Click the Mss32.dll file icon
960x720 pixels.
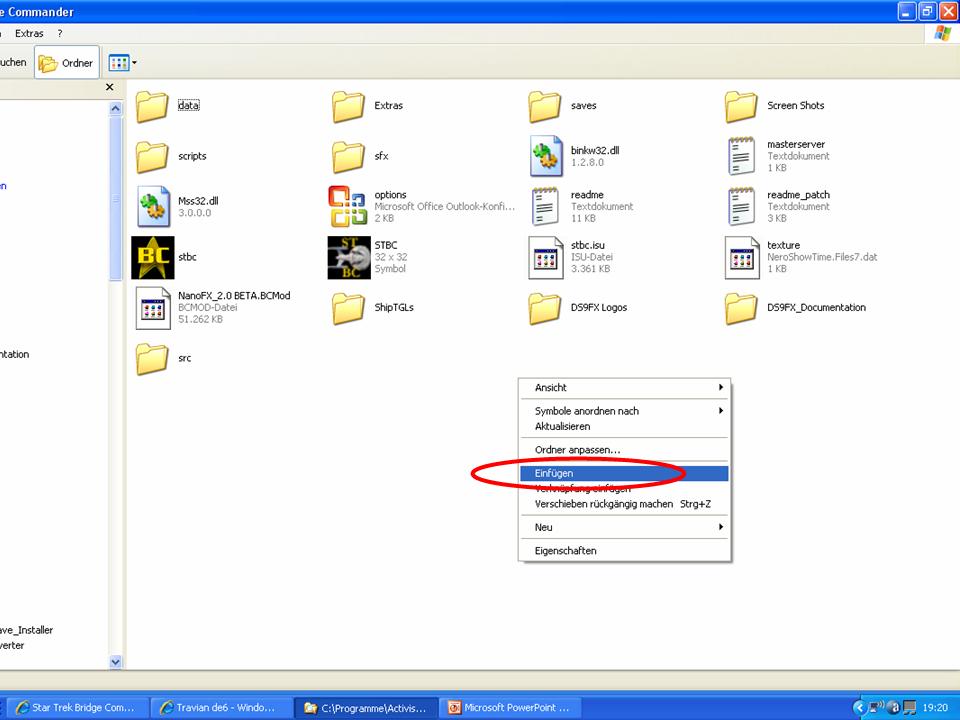point(152,206)
